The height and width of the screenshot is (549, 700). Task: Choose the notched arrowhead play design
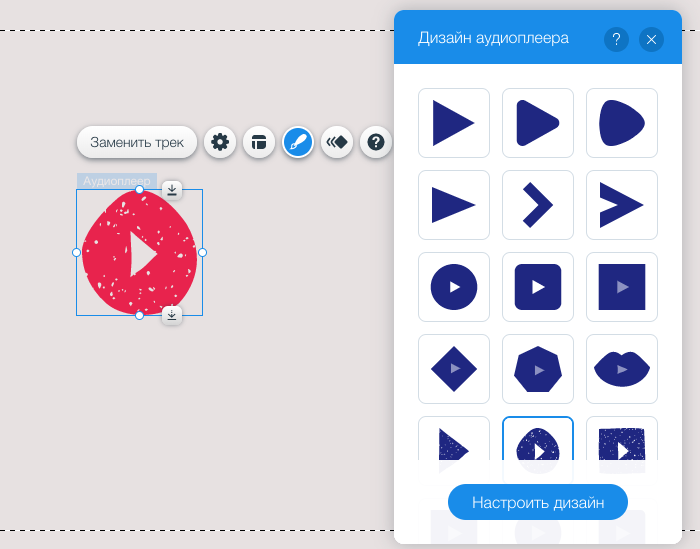pos(622,205)
